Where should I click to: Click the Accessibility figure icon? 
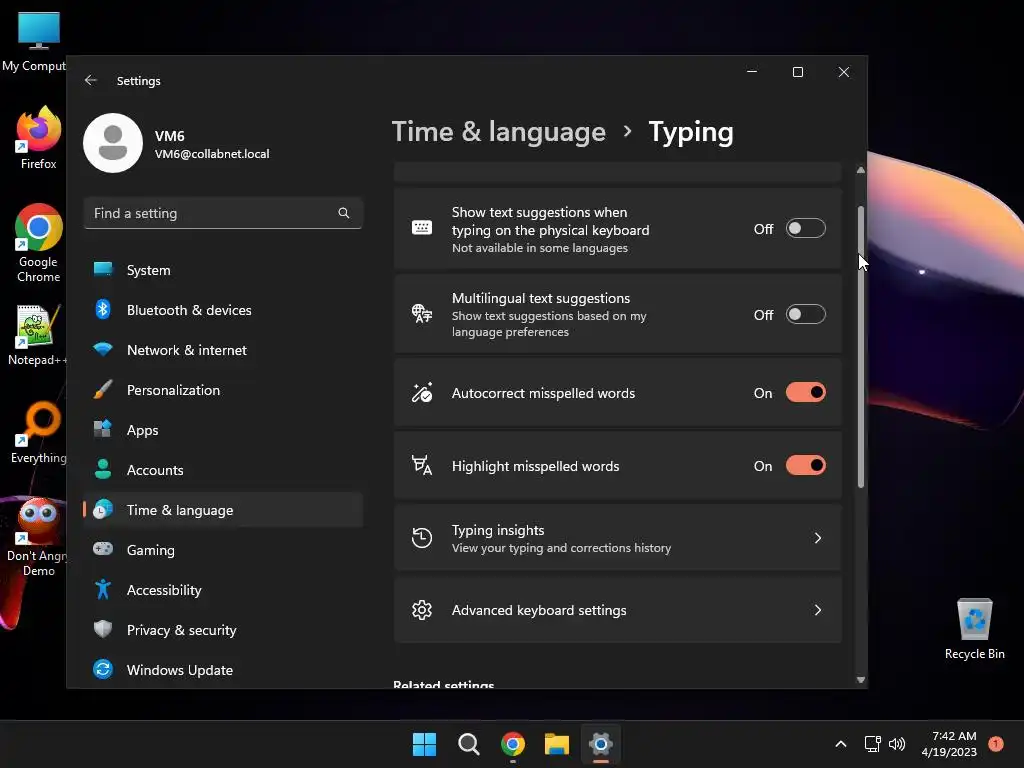coord(103,589)
